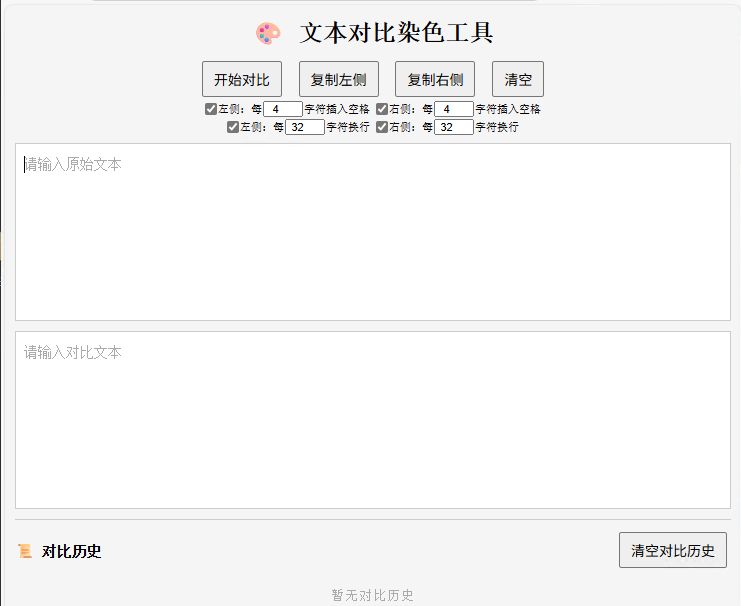
Task: Click right side 字符换行 label
Action: [x=497, y=127]
